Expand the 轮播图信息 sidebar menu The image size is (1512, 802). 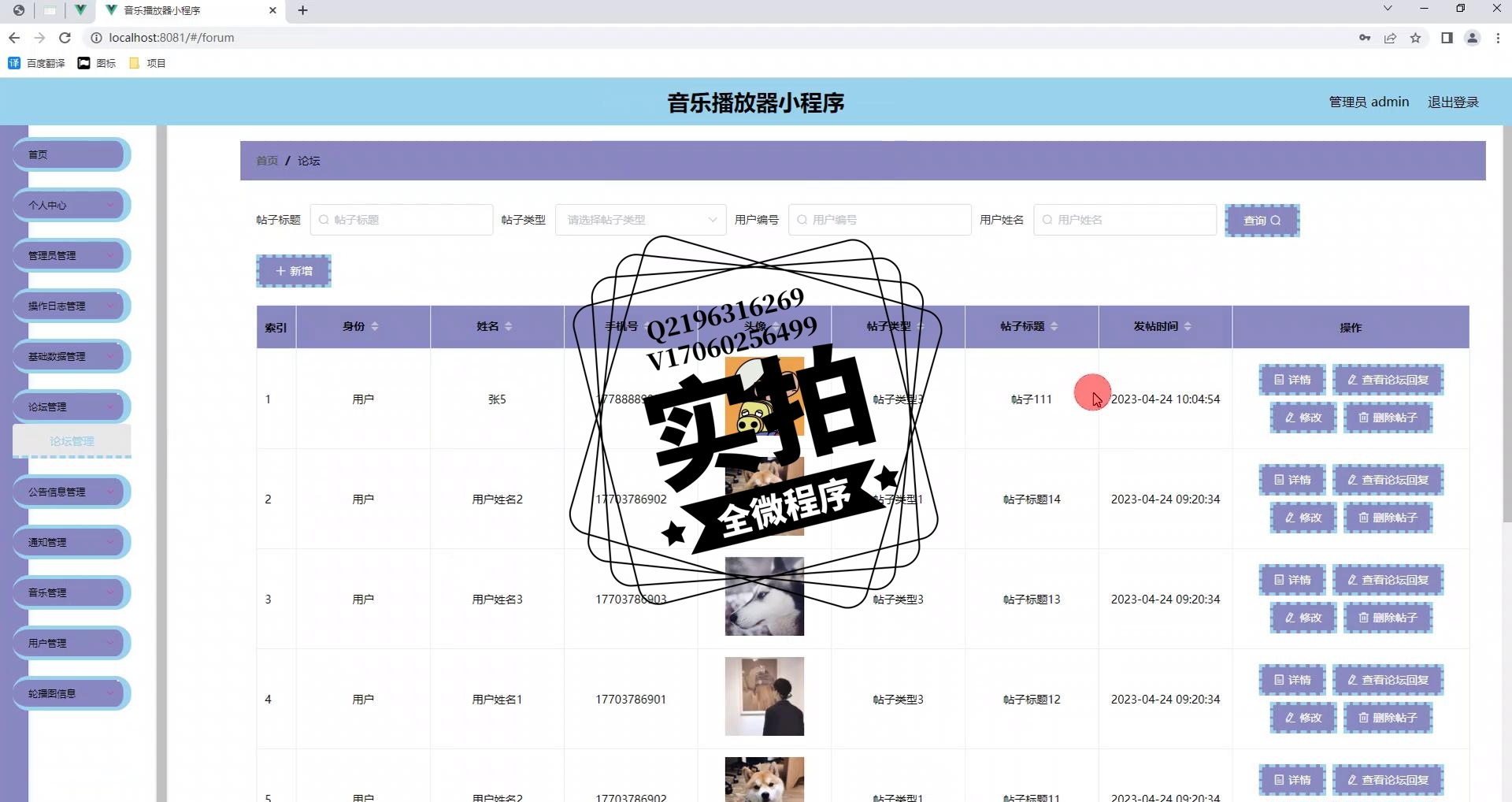(71, 693)
